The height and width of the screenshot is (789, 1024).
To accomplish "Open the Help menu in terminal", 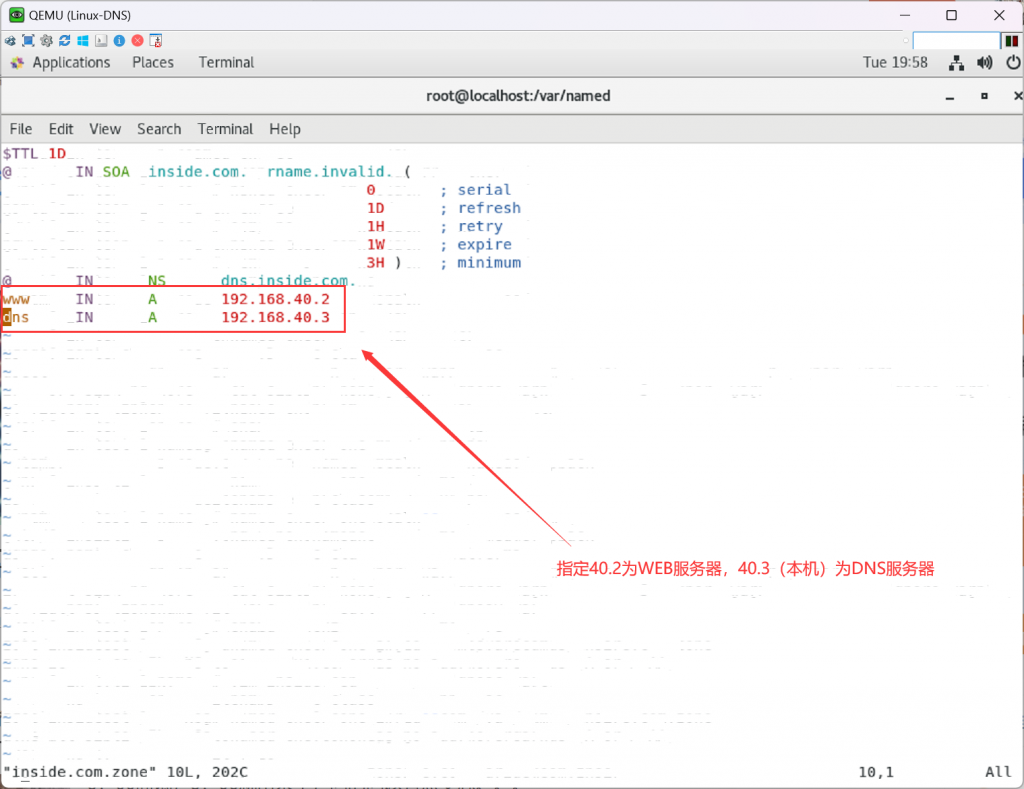I will click(x=285, y=129).
